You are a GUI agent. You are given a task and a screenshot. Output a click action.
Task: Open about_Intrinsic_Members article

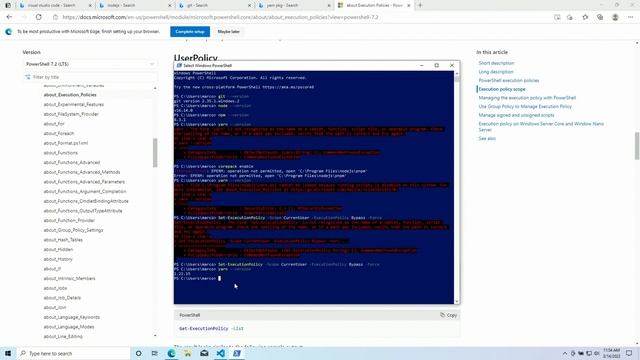click(x=69, y=278)
